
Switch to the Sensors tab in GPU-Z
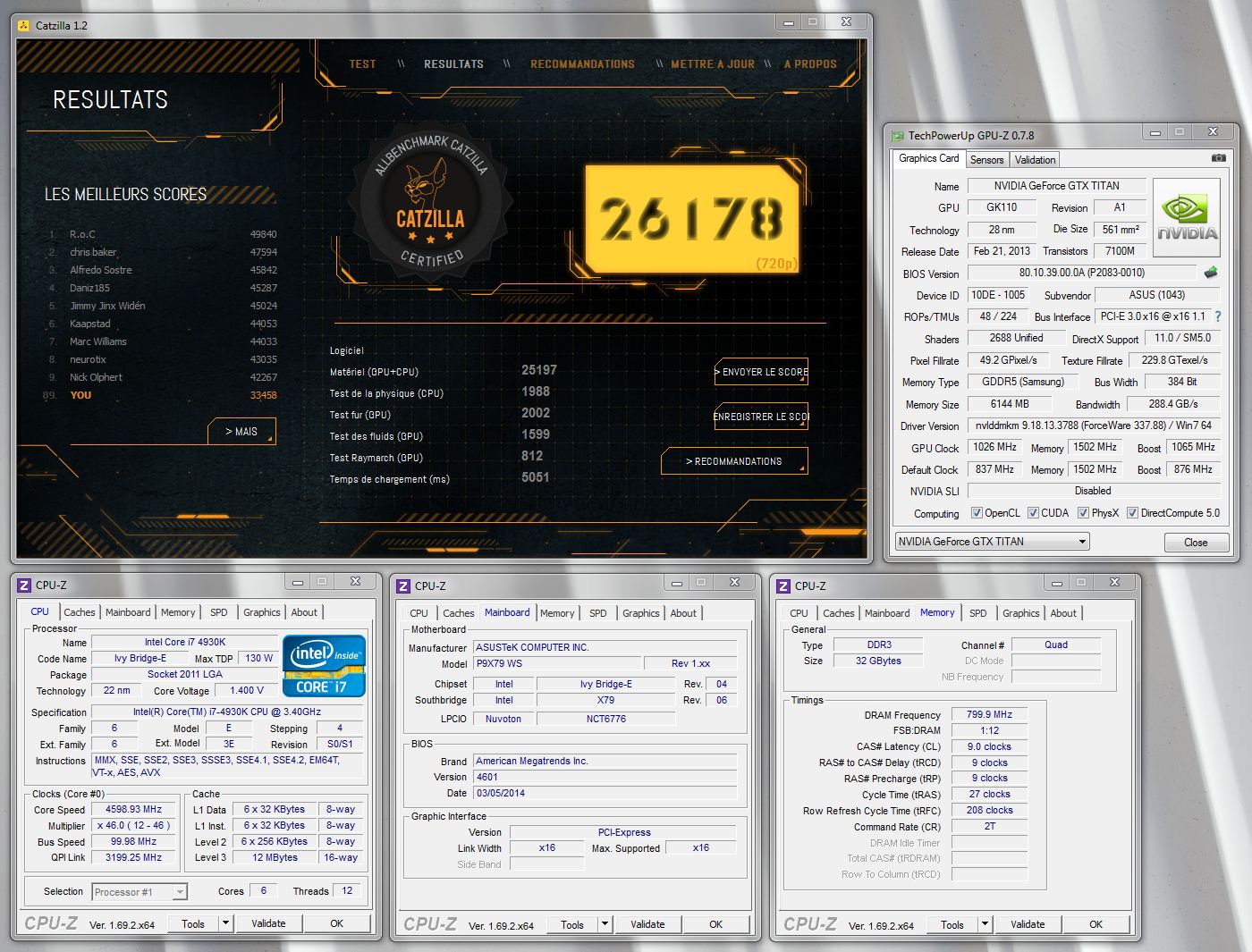tap(987, 160)
